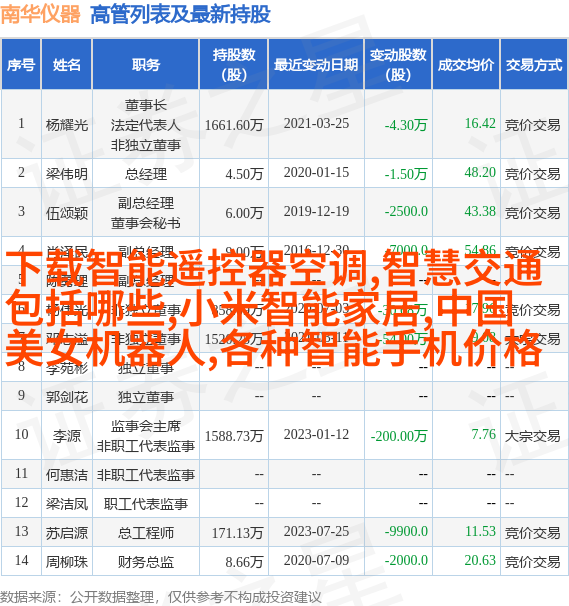The width and height of the screenshot is (569, 606).
Task: Click the 交易方式 column header
Action: click(x=534, y=65)
